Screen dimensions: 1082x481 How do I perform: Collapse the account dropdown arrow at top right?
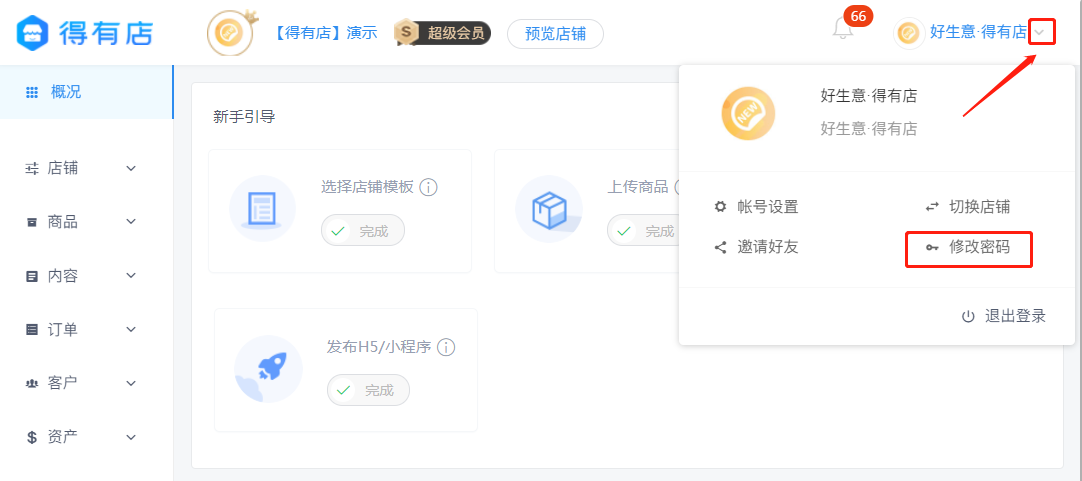[x=1042, y=32]
